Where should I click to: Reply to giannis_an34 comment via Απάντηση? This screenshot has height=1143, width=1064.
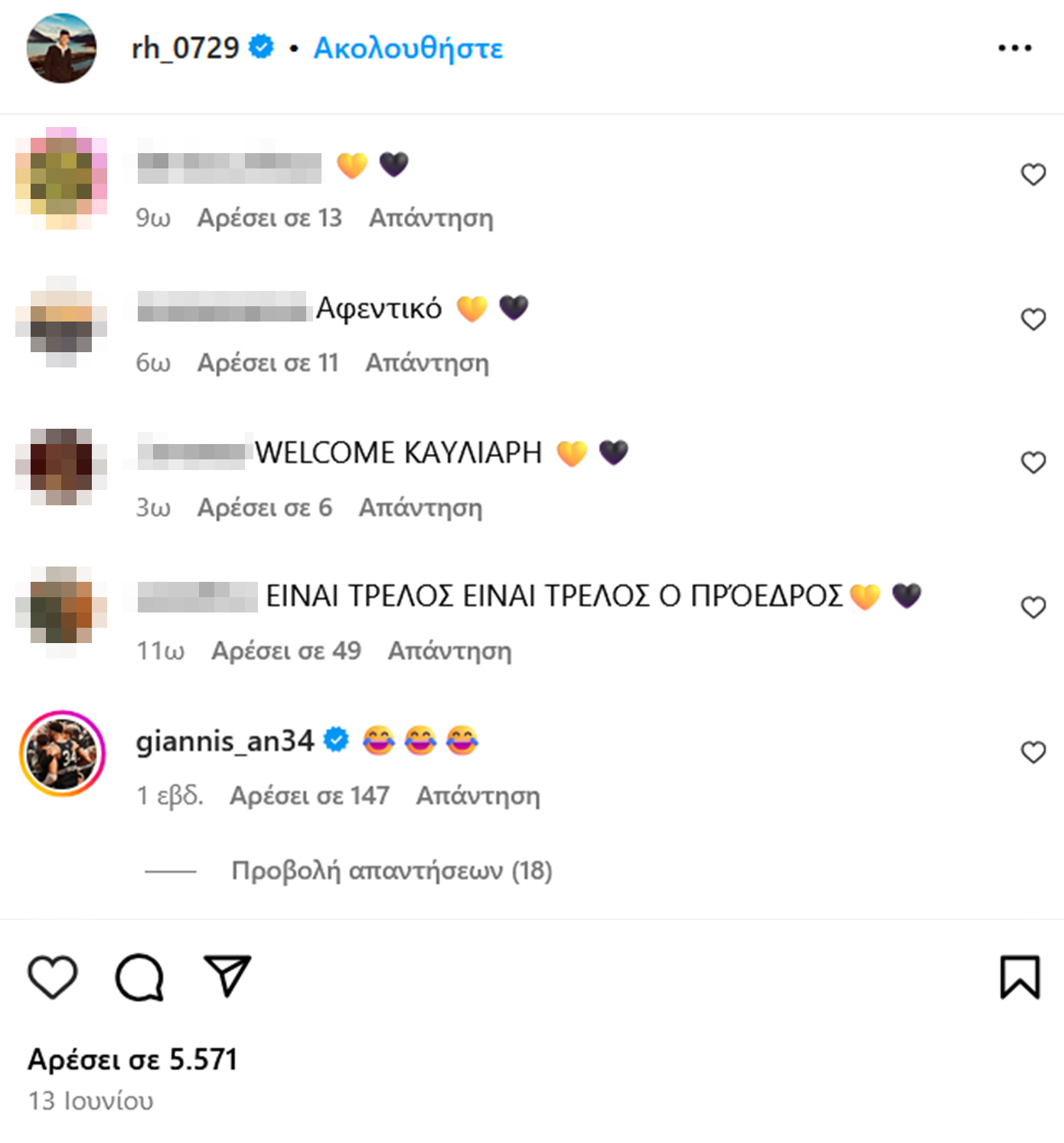(x=478, y=795)
